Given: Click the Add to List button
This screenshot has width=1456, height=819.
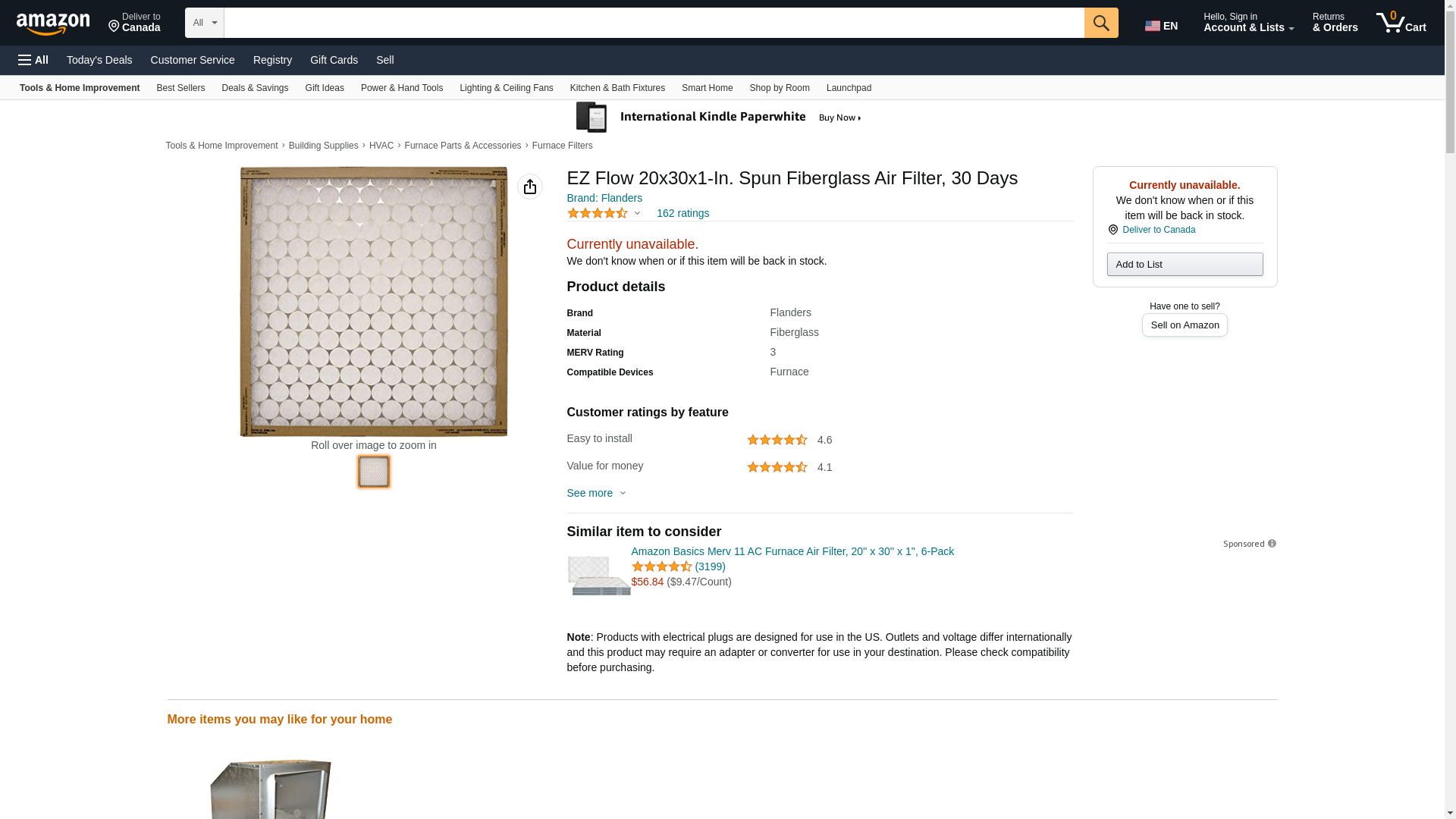Looking at the screenshot, I should pyautogui.click(x=1184, y=264).
